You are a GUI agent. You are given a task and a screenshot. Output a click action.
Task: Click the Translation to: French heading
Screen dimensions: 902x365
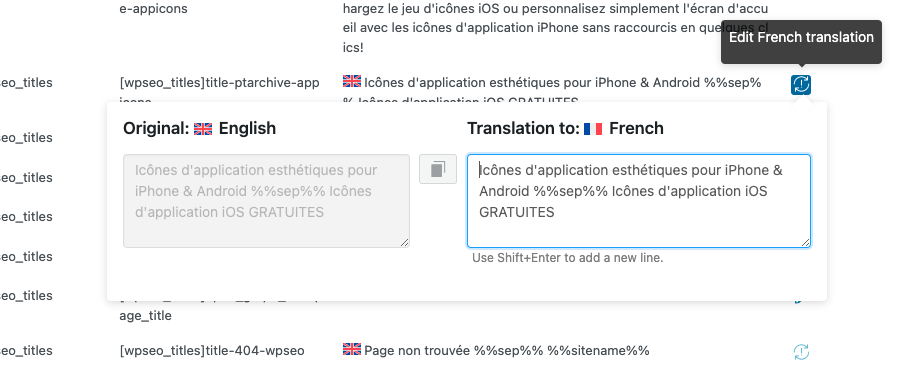pyautogui.click(x=565, y=128)
